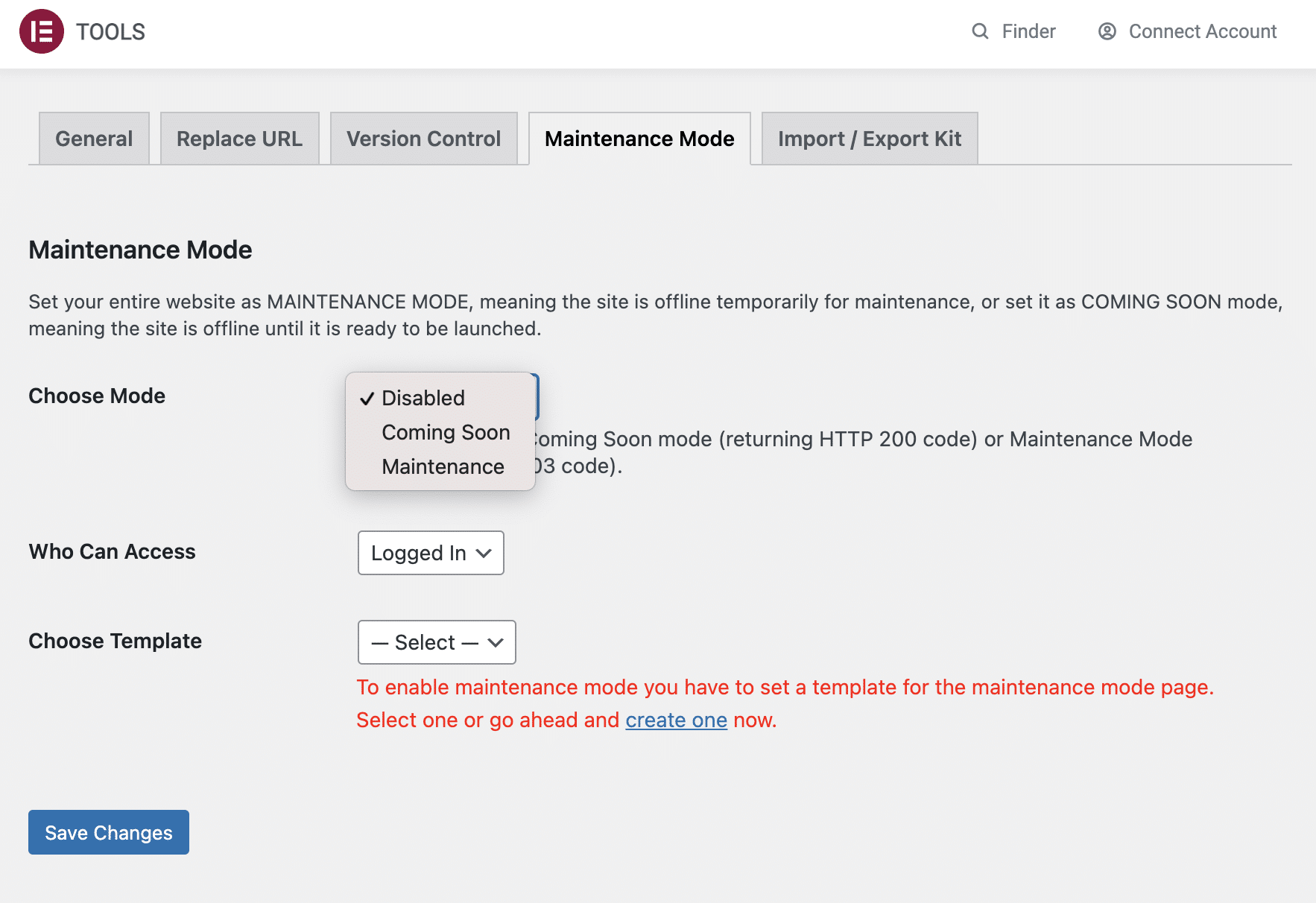Open the Replace URL tab
This screenshot has height=903, width=1316.
click(x=239, y=138)
